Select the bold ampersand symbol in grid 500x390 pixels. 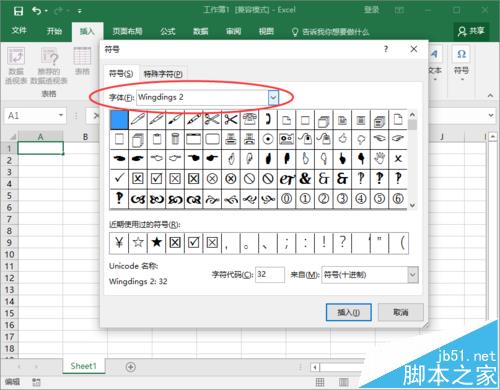pos(305,179)
